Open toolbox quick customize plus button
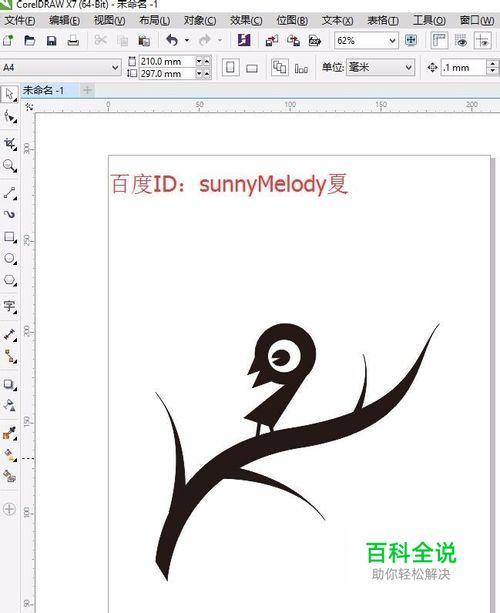This screenshot has width=500, height=613. 9,509
